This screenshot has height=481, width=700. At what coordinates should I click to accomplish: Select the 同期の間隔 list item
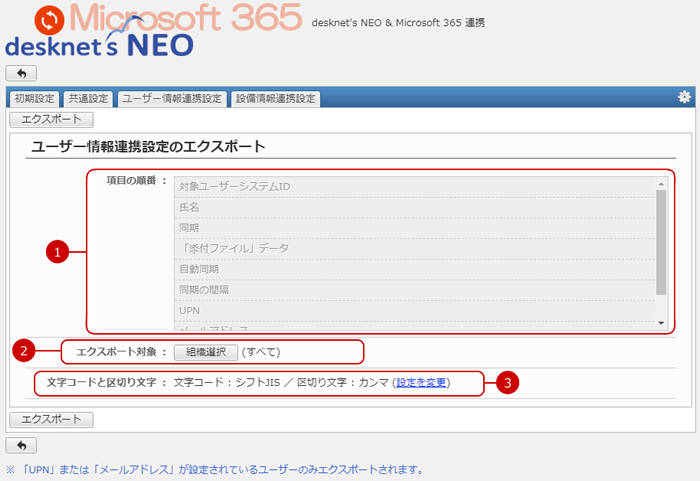(x=414, y=290)
